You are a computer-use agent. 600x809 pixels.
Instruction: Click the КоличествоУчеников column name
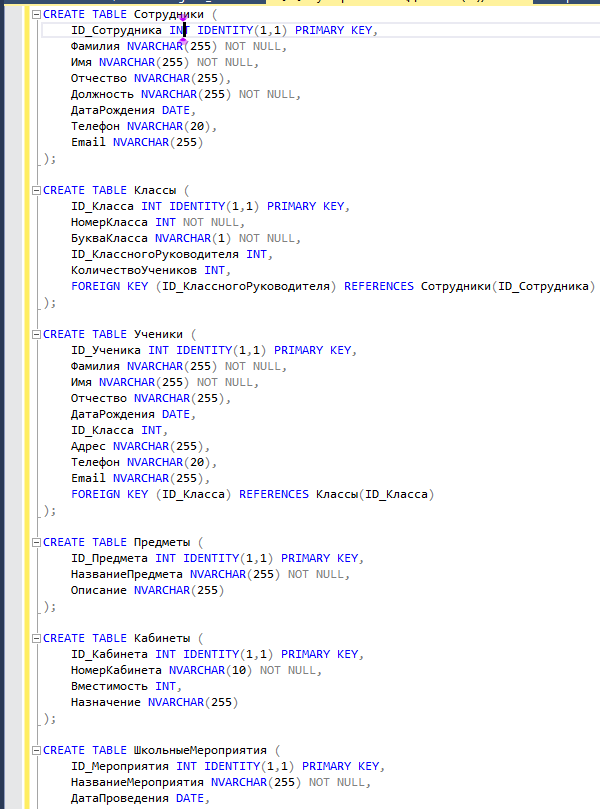(x=134, y=270)
